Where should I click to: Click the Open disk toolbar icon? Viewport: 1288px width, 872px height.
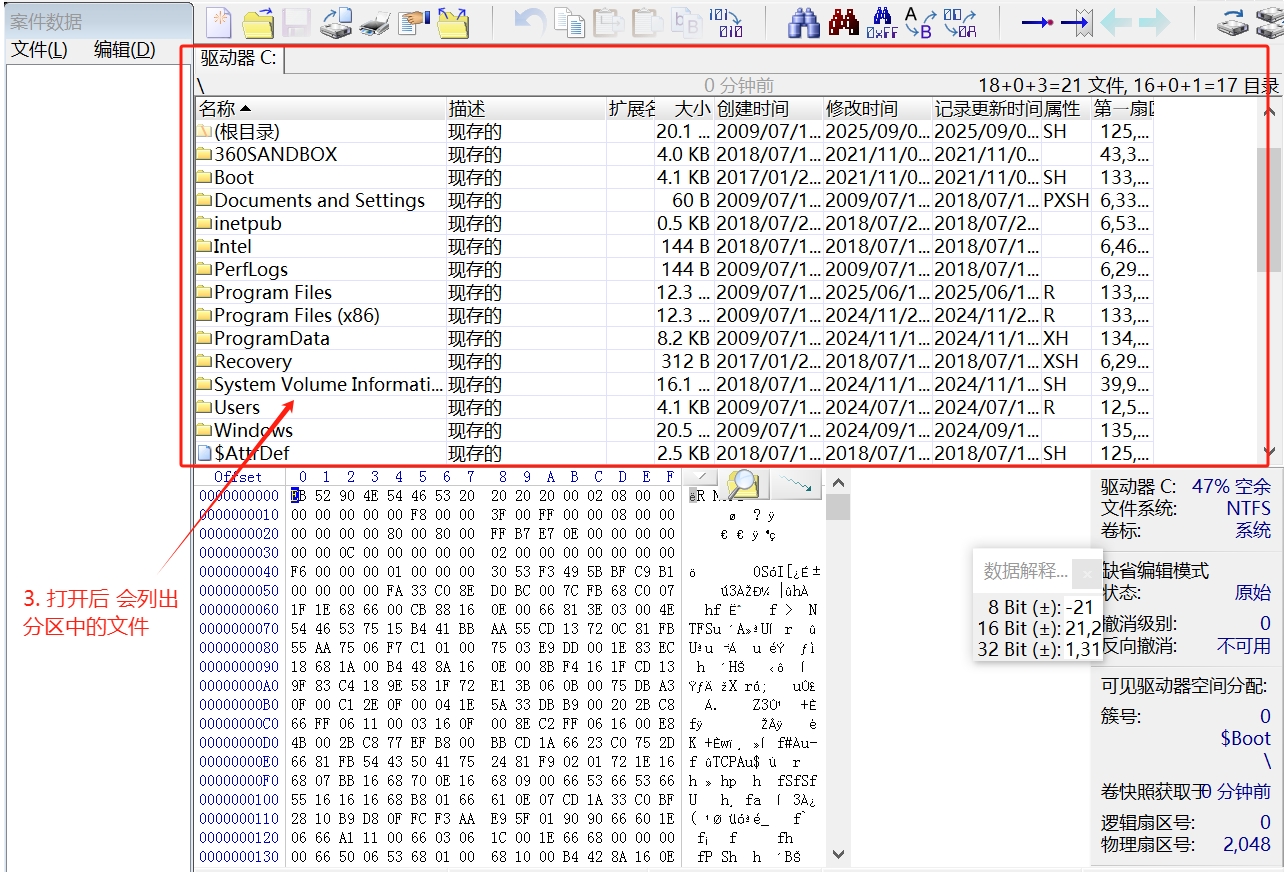[336, 22]
